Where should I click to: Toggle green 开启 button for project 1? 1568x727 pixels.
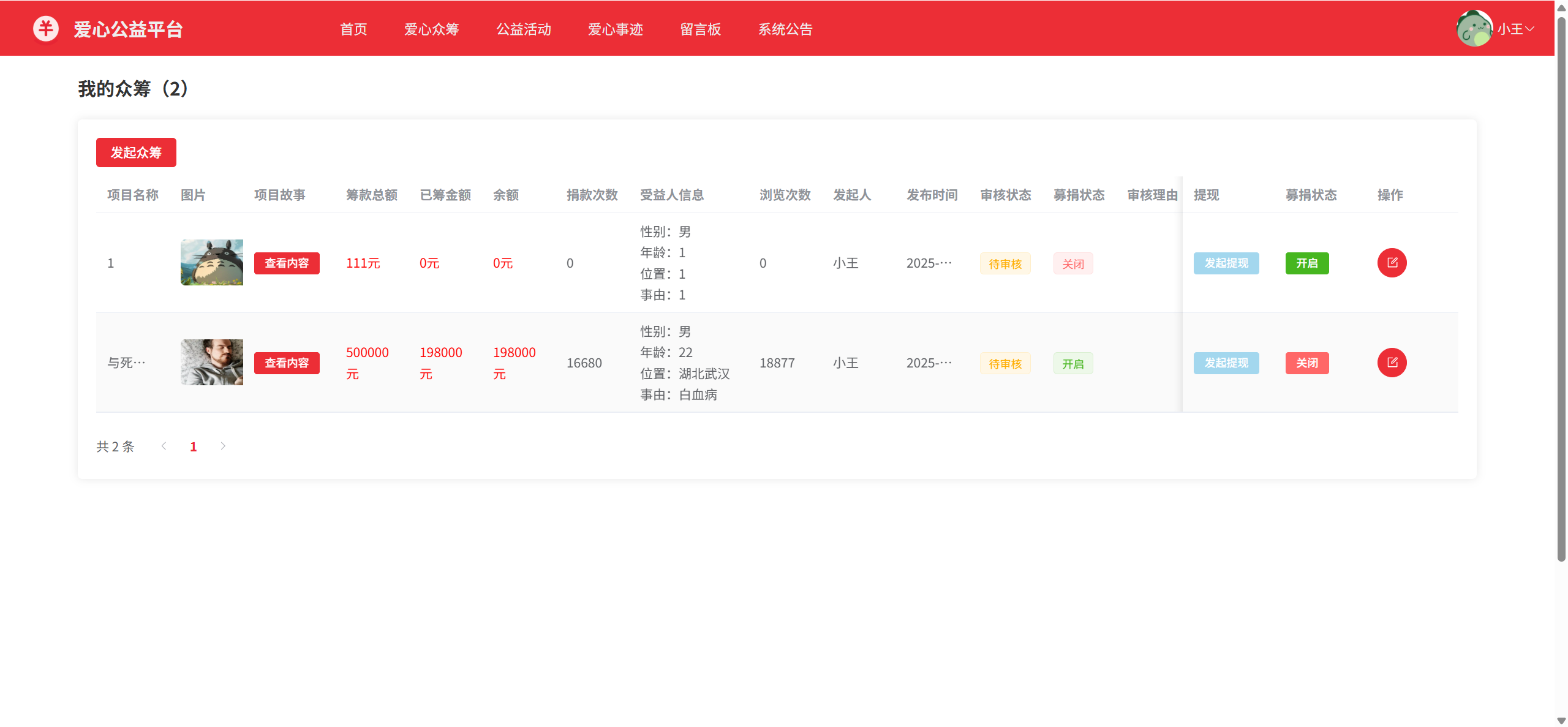[x=1306, y=263]
